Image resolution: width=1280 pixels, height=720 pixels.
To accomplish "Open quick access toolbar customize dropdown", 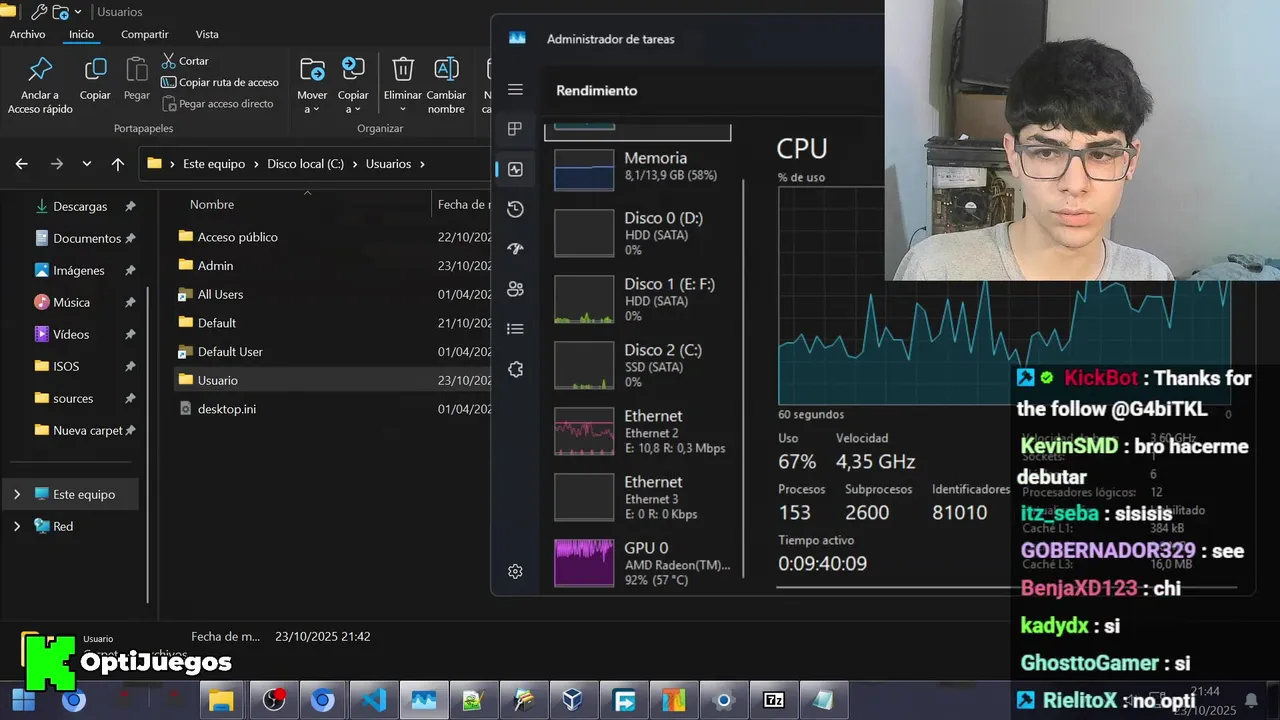I will click(x=78, y=12).
